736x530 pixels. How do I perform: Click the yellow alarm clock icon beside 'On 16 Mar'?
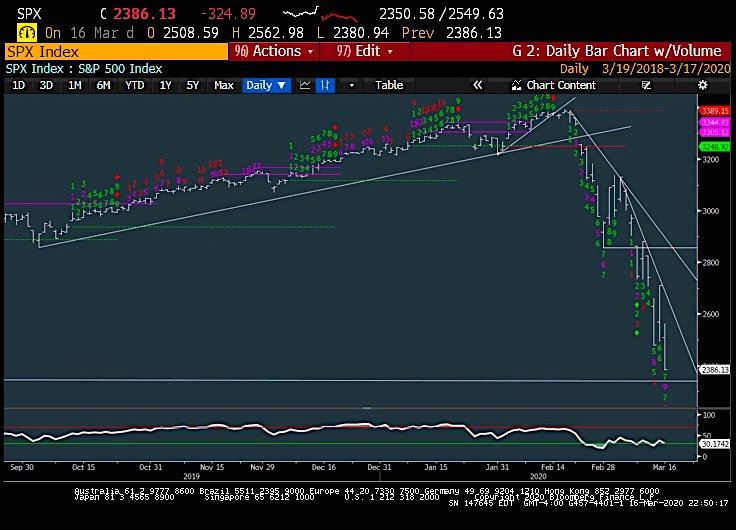click(x=27, y=32)
